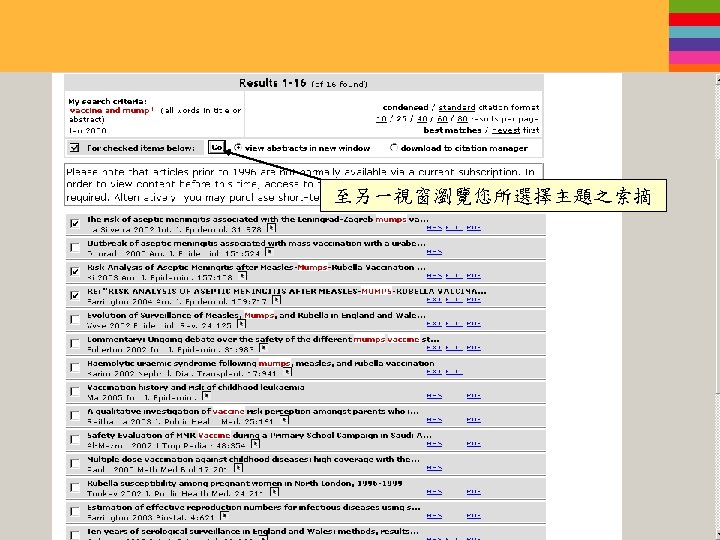Check the 'Estimation of effective reproduction numbers' checkbox
Screen dimensions: 720x540
coord(75,511)
